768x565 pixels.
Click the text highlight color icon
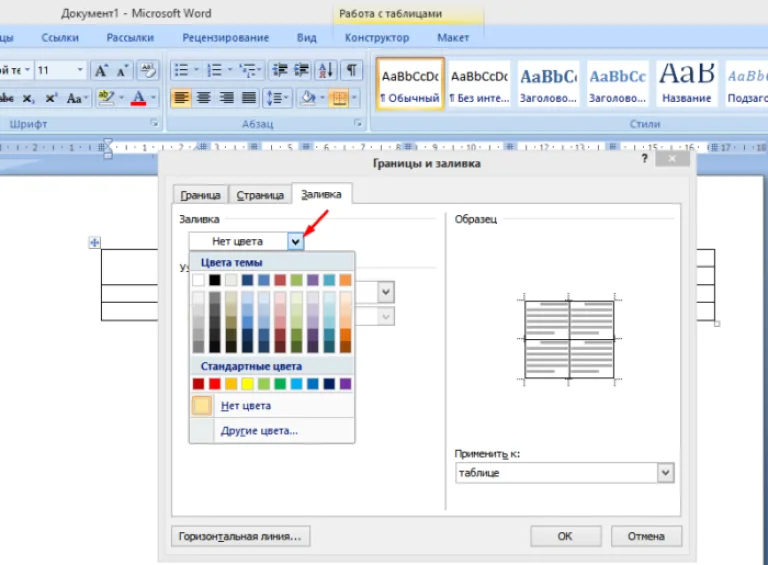click(106, 98)
